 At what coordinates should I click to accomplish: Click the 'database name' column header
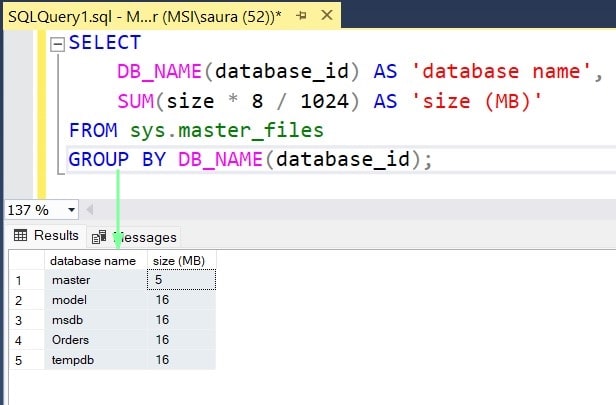pos(96,260)
